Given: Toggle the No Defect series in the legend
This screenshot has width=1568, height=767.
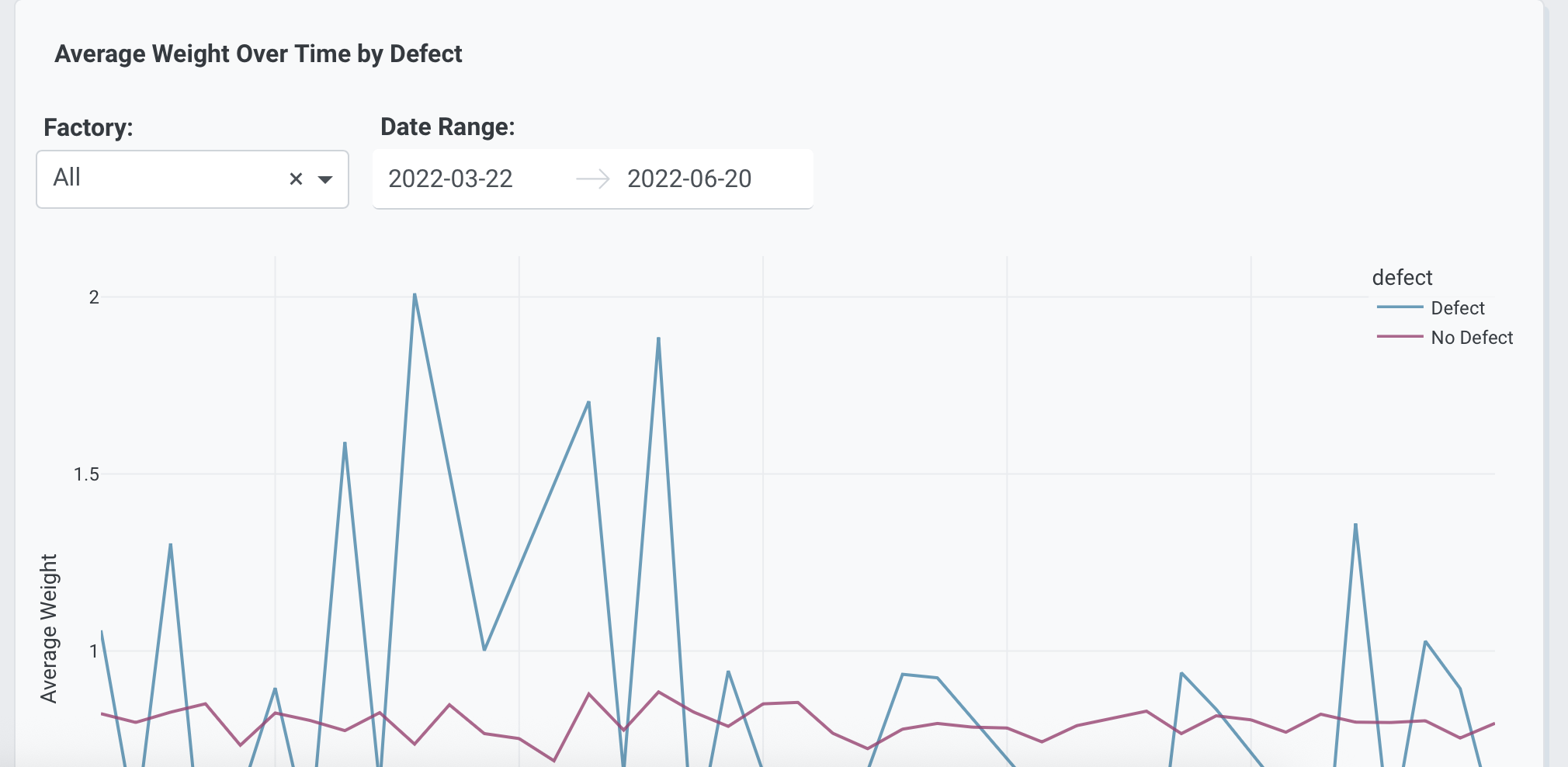Looking at the screenshot, I should (1472, 337).
